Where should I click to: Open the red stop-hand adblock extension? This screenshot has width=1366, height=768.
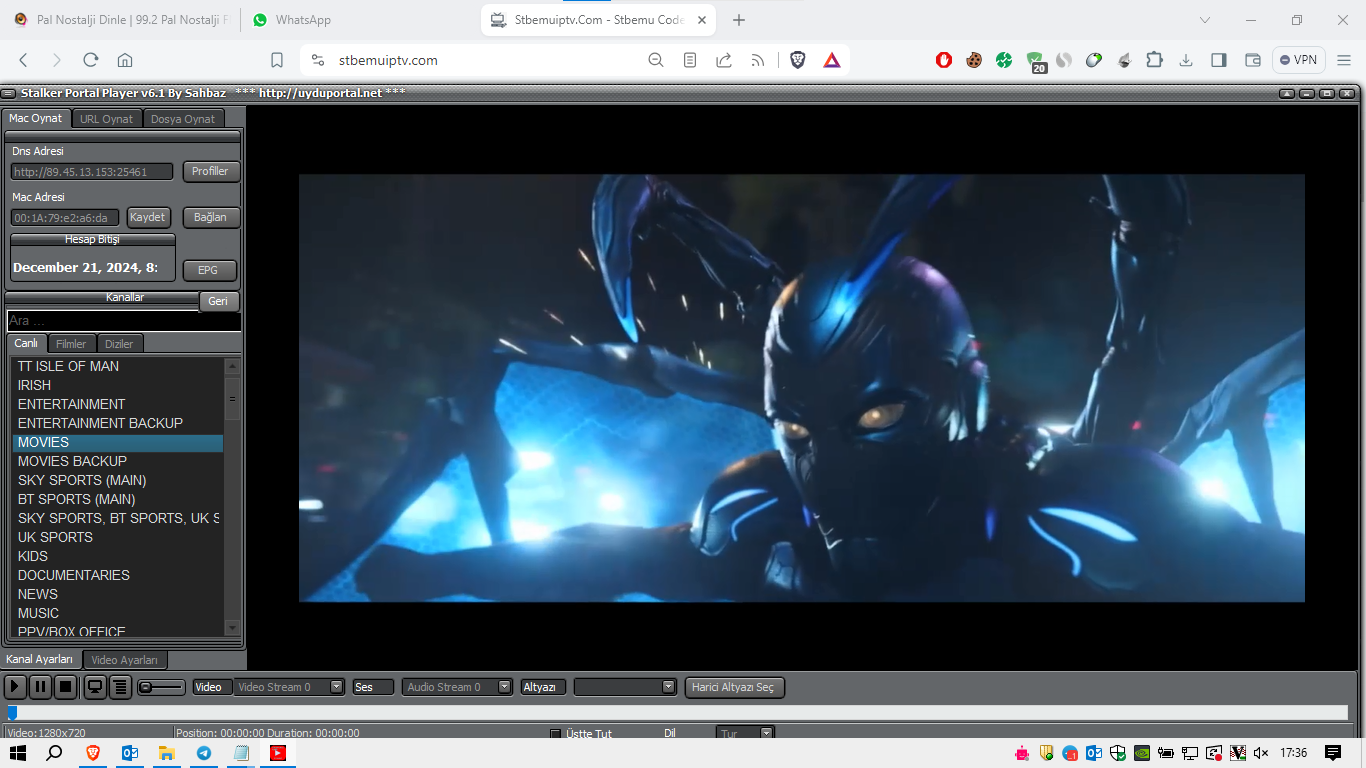[944, 60]
